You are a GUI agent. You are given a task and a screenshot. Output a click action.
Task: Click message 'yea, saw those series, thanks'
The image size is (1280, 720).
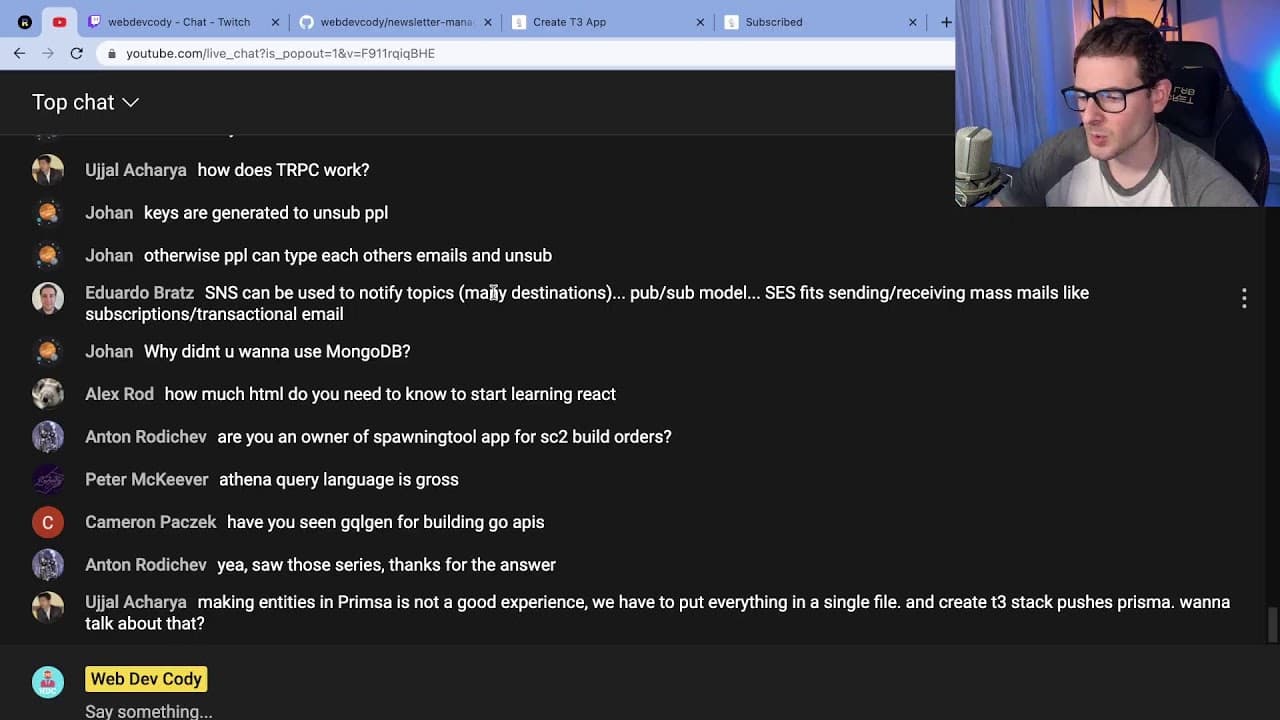pyautogui.click(x=386, y=565)
